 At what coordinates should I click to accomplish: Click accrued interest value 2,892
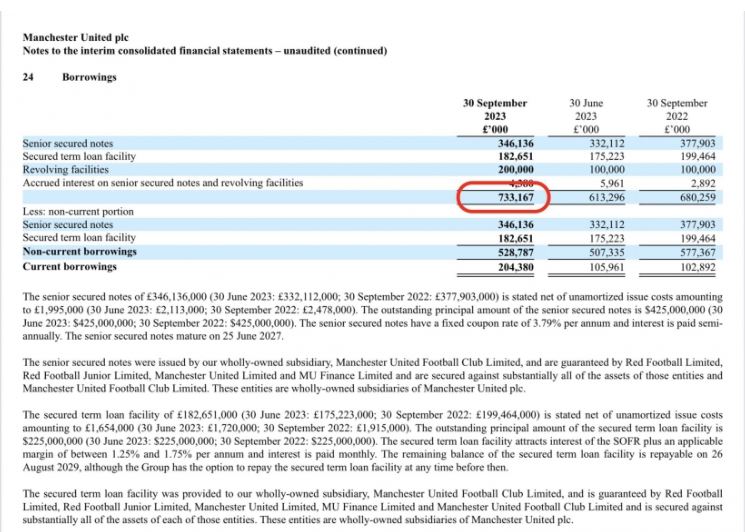(703, 183)
